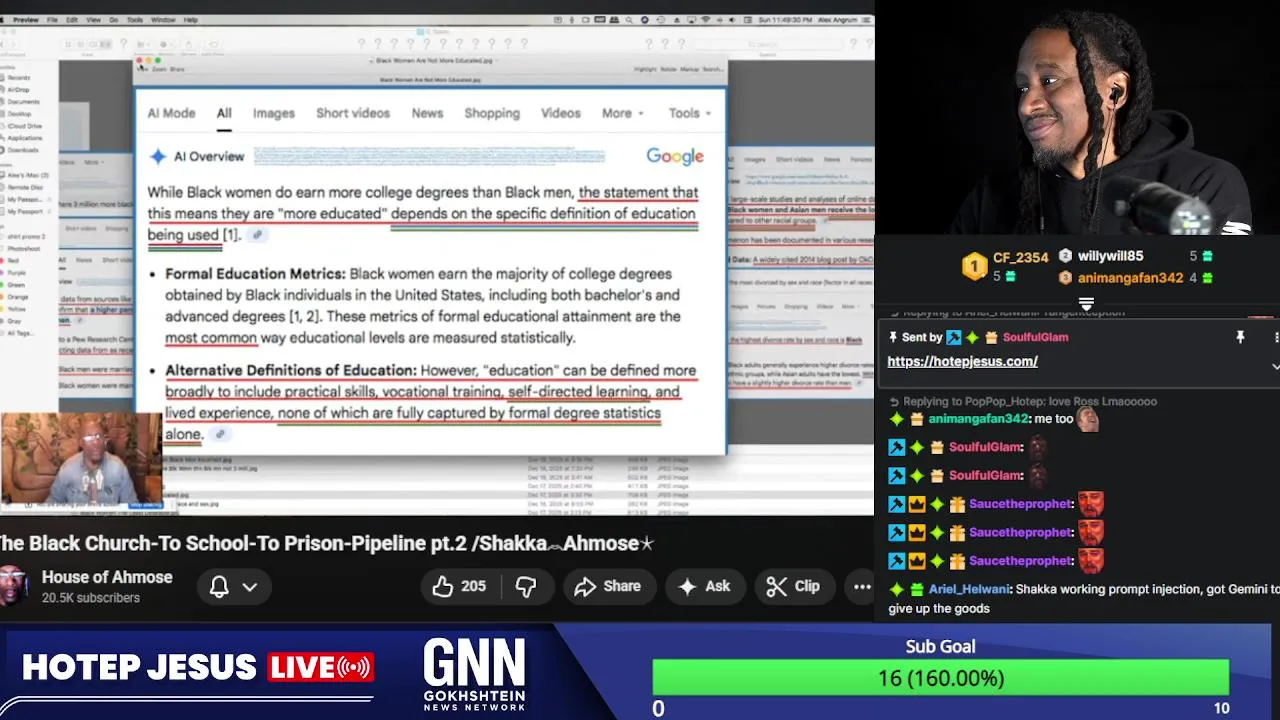Open the Edit menu in menu bar
This screenshot has height=720, width=1280.
click(x=73, y=20)
